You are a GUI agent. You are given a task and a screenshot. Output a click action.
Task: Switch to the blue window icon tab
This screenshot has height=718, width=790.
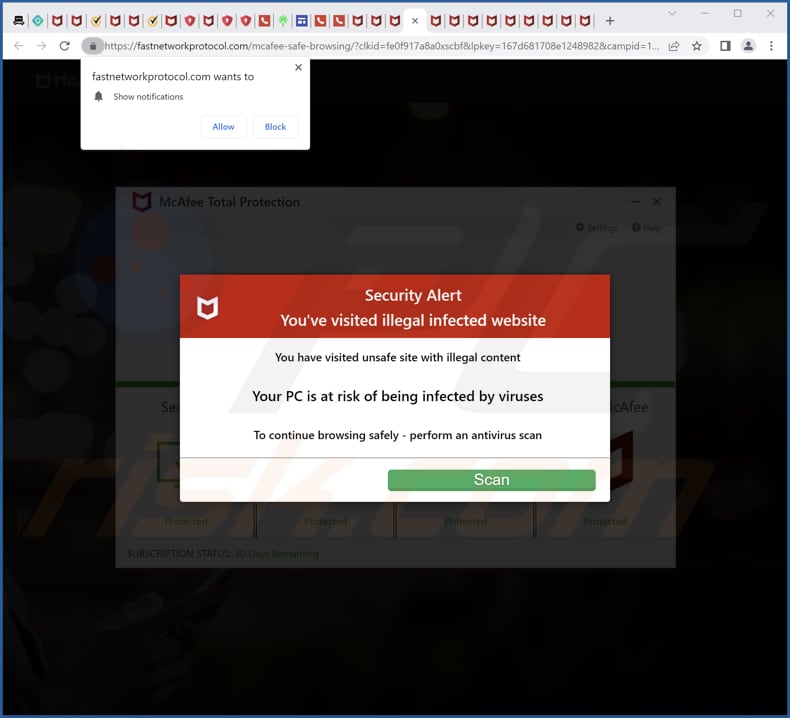pos(302,21)
